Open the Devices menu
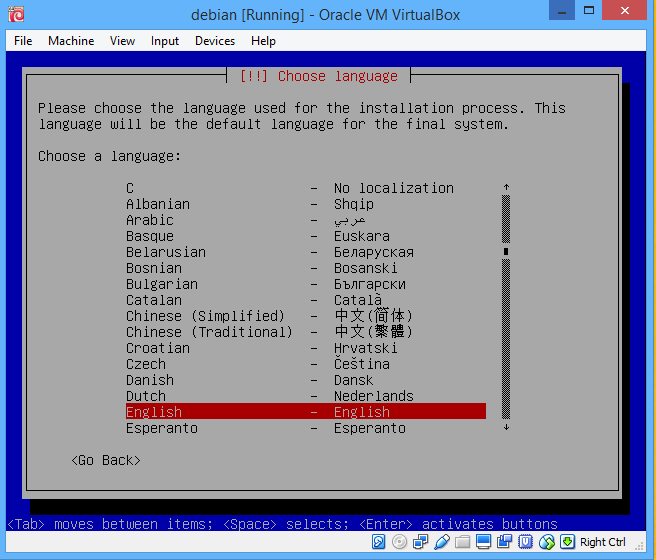 tap(215, 41)
